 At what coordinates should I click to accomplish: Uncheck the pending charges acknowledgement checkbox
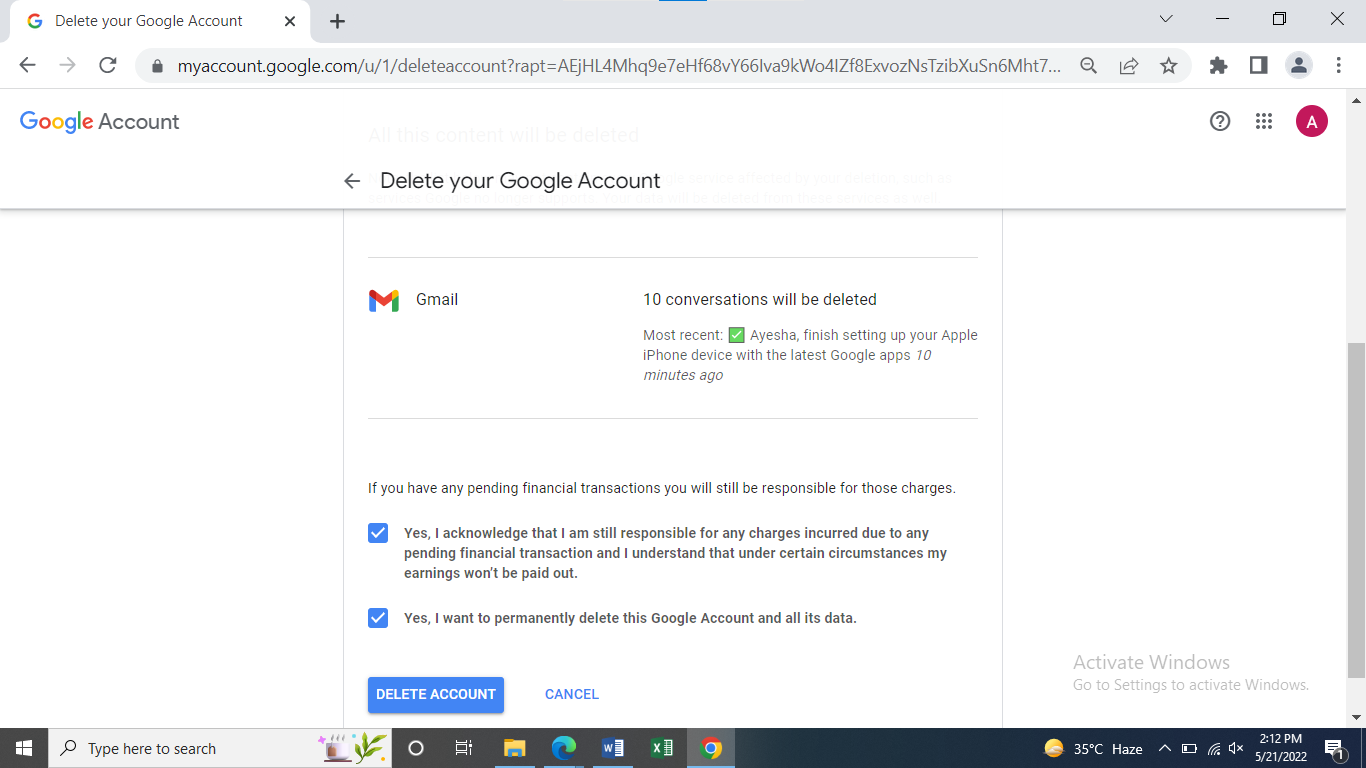tap(378, 533)
